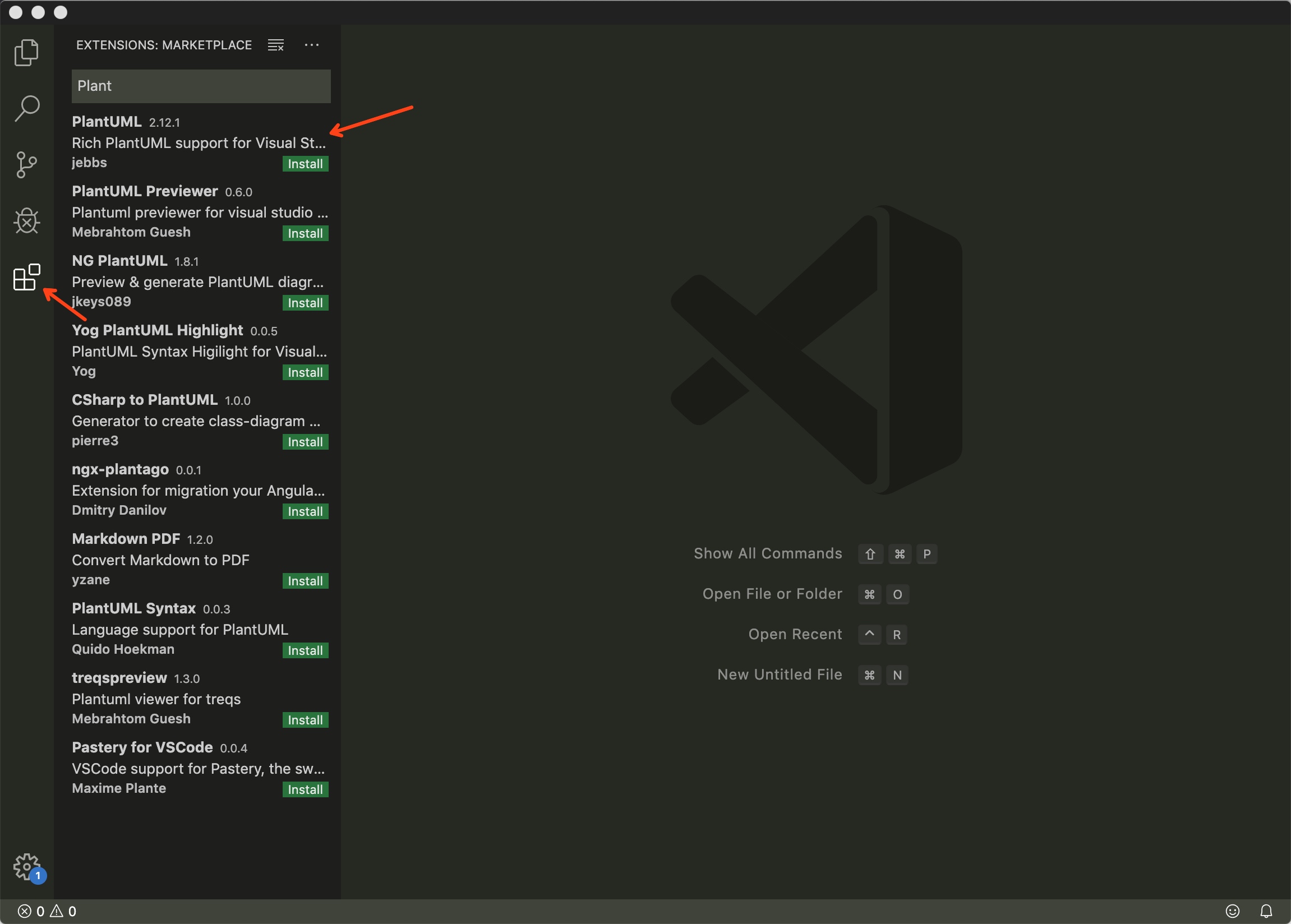Click the Show All Commands label

(x=768, y=553)
